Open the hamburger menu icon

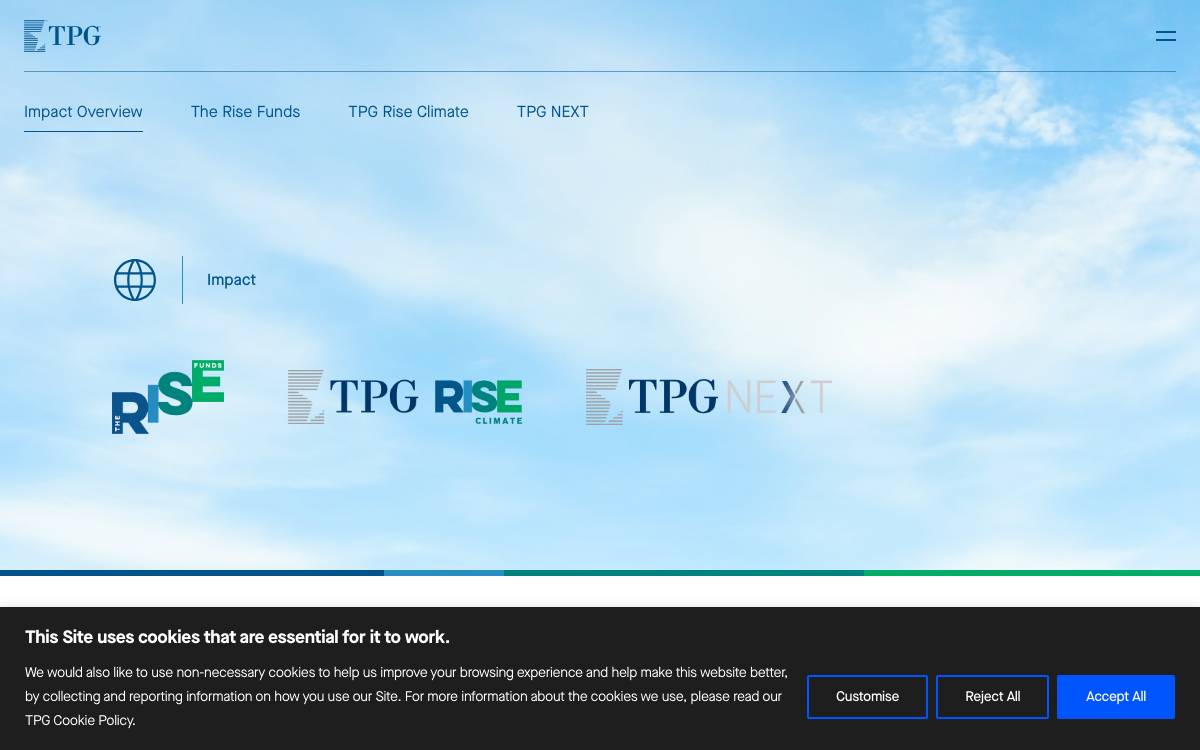click(x=1166, y=36)
